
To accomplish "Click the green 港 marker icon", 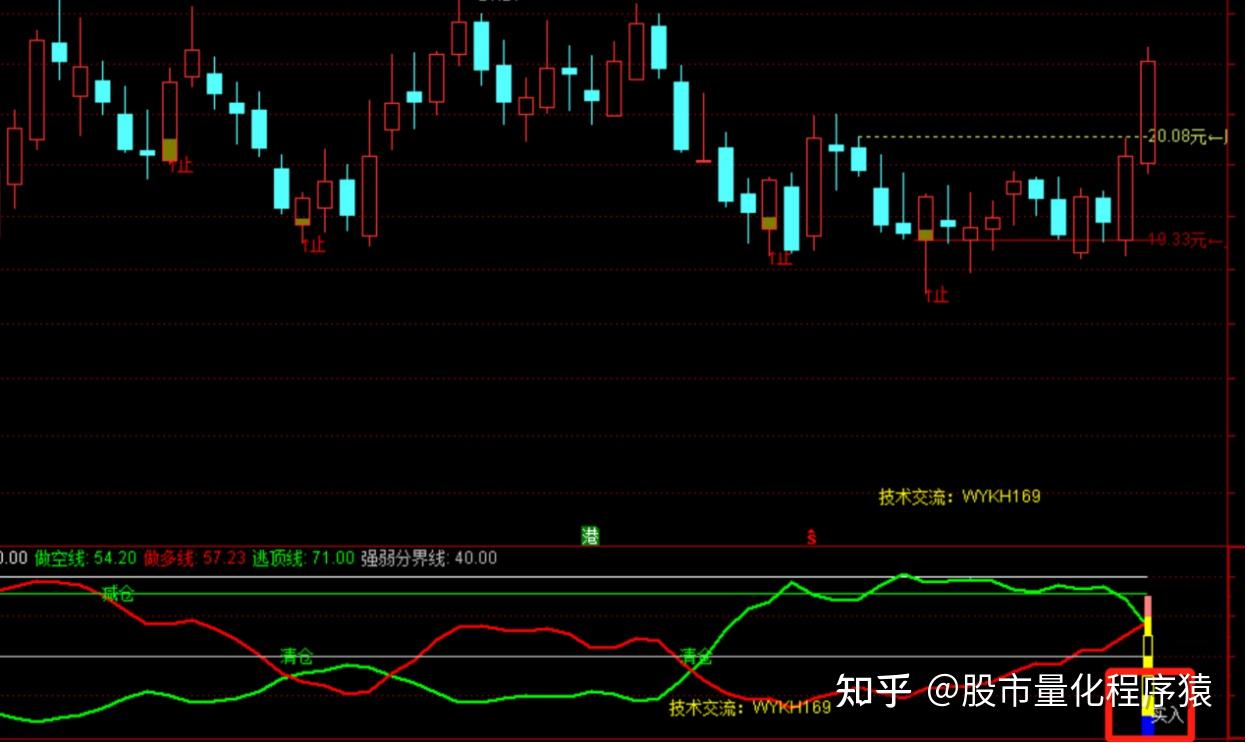I will click(x=590, y=536).
